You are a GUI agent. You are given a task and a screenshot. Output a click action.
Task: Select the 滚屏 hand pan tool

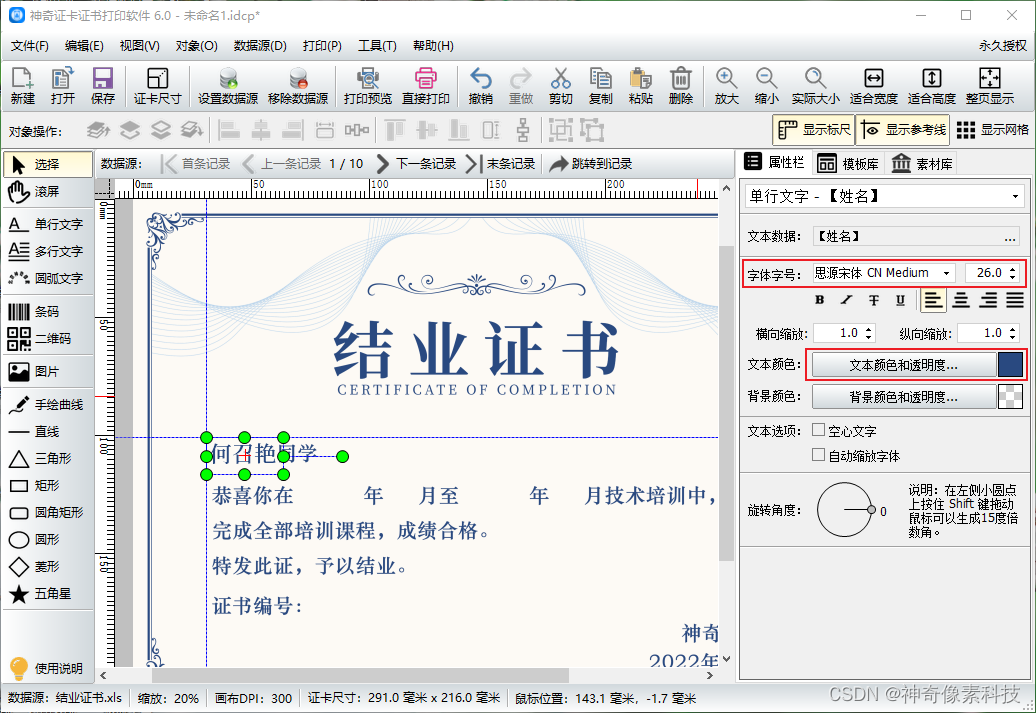click(47, 192)
